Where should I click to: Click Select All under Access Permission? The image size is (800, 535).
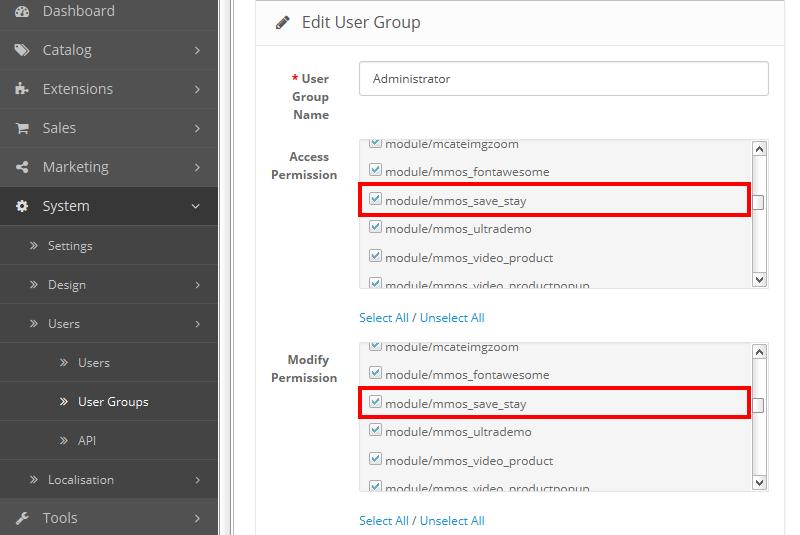point(384,318)
